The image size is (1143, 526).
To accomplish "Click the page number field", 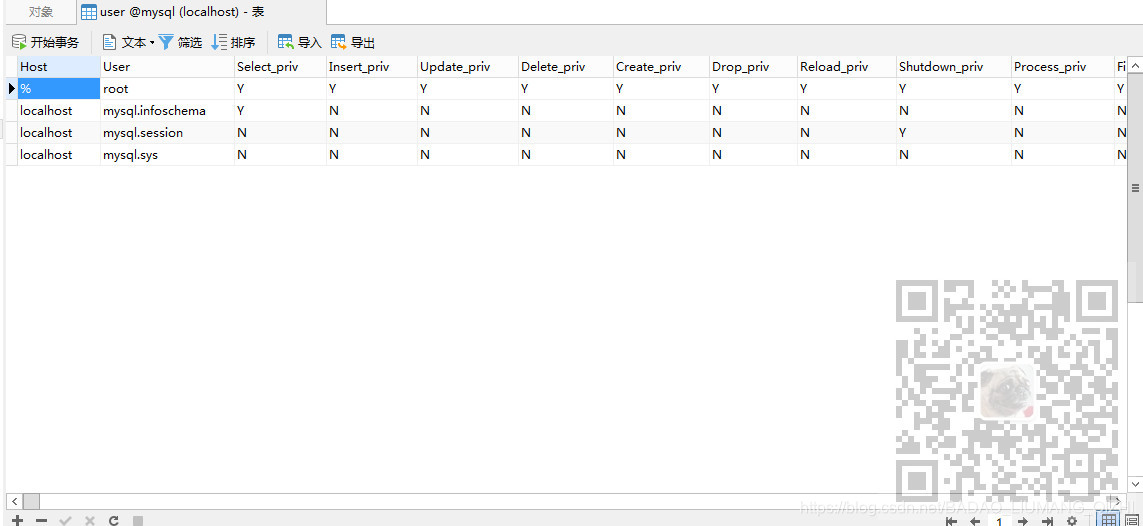I will pyautogui.click(x=999, y=521).
